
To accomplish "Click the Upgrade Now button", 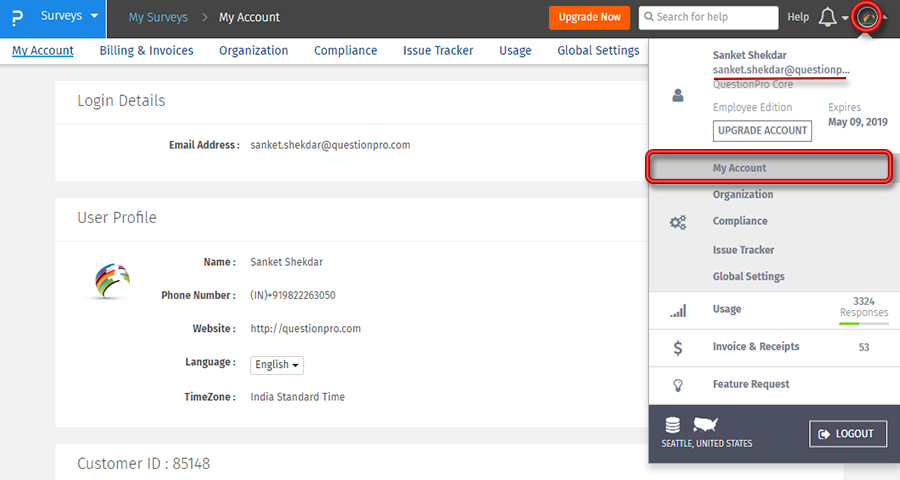I will pyautogui.click(x=589, y=17).
